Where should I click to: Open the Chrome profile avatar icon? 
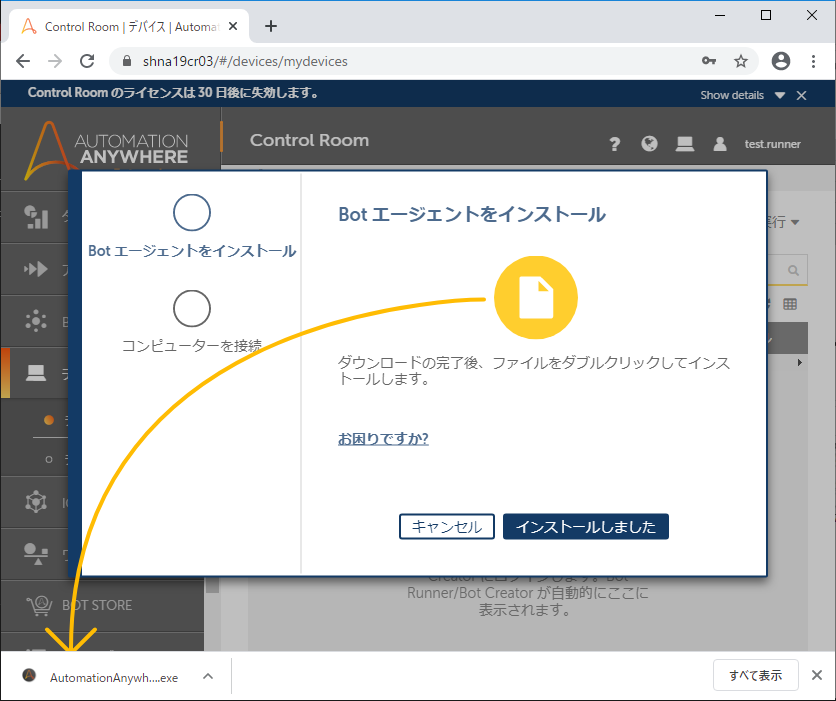tap(781, 61)
